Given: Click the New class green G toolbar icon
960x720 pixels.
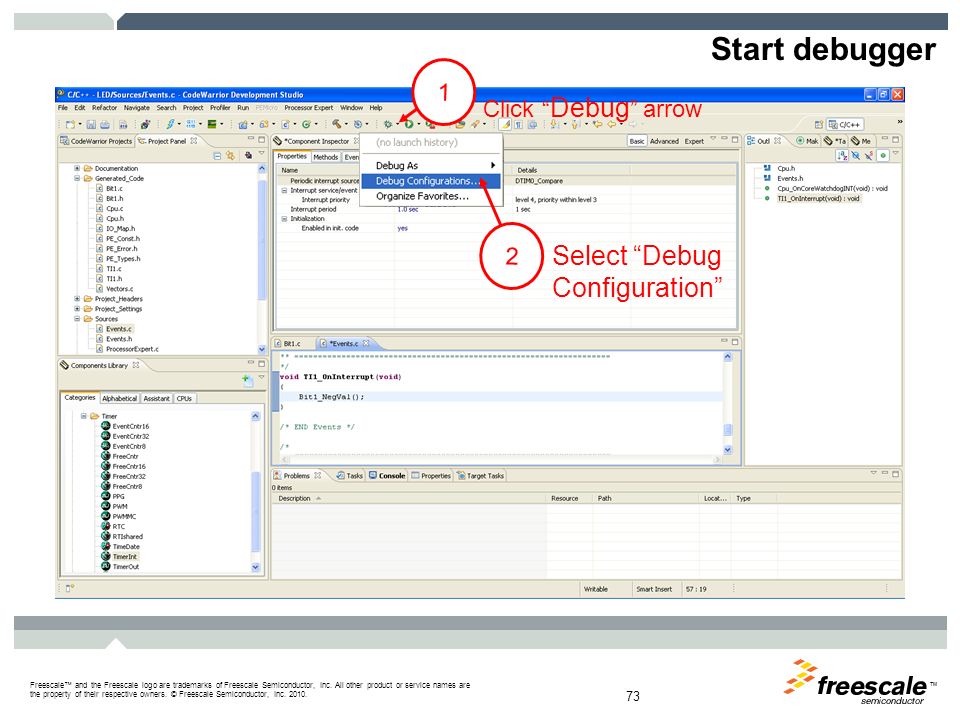Looking at the screenshot, I should pyautogui.click(x=306, y=124).
